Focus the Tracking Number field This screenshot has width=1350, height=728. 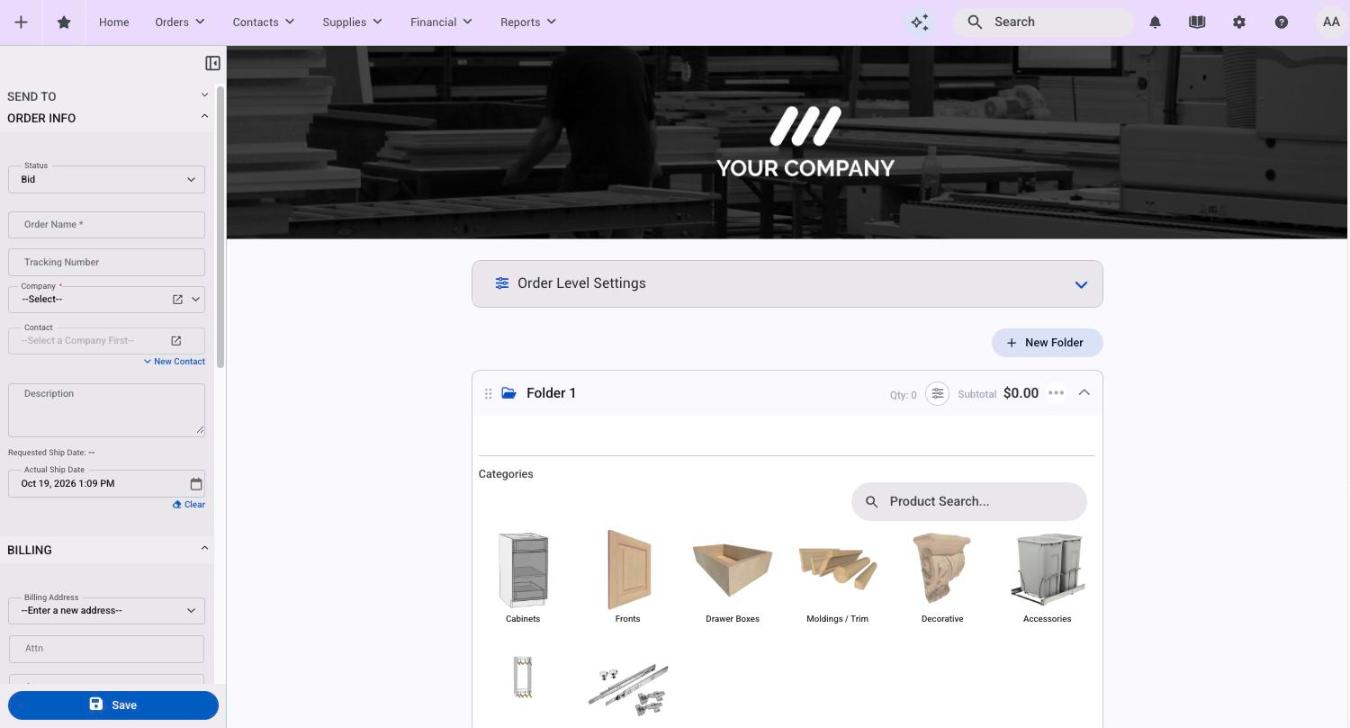[106, 262]
